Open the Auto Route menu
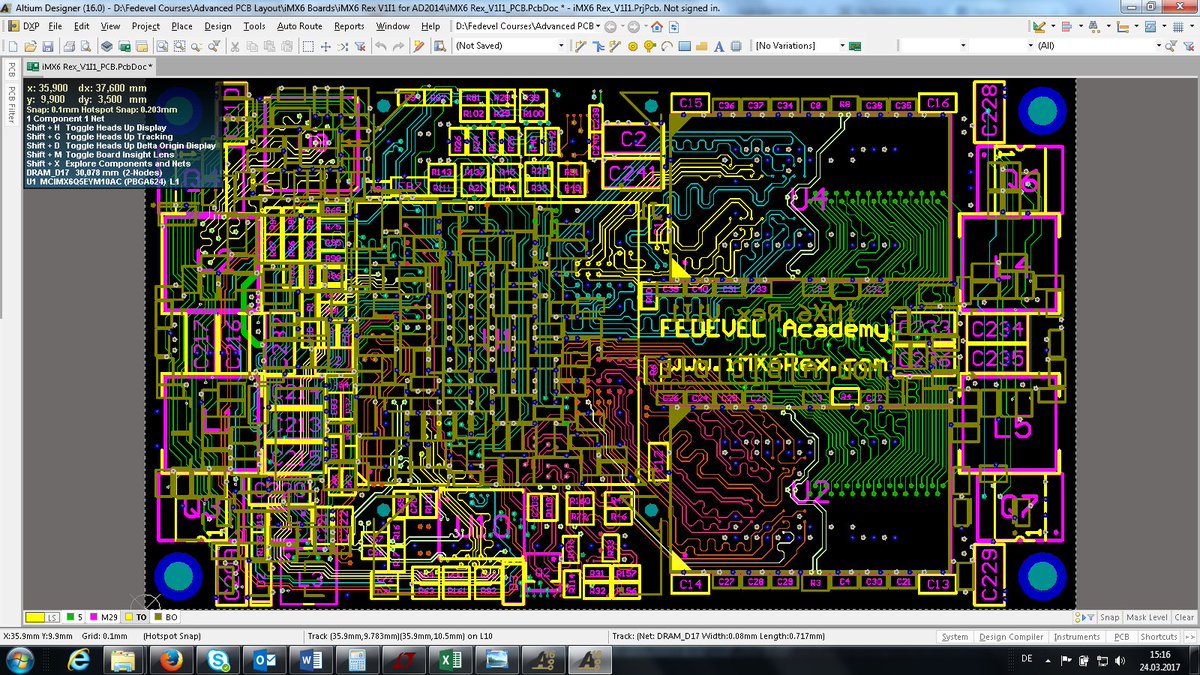This screenshot has height=675, width=1200. click(299, 26)
